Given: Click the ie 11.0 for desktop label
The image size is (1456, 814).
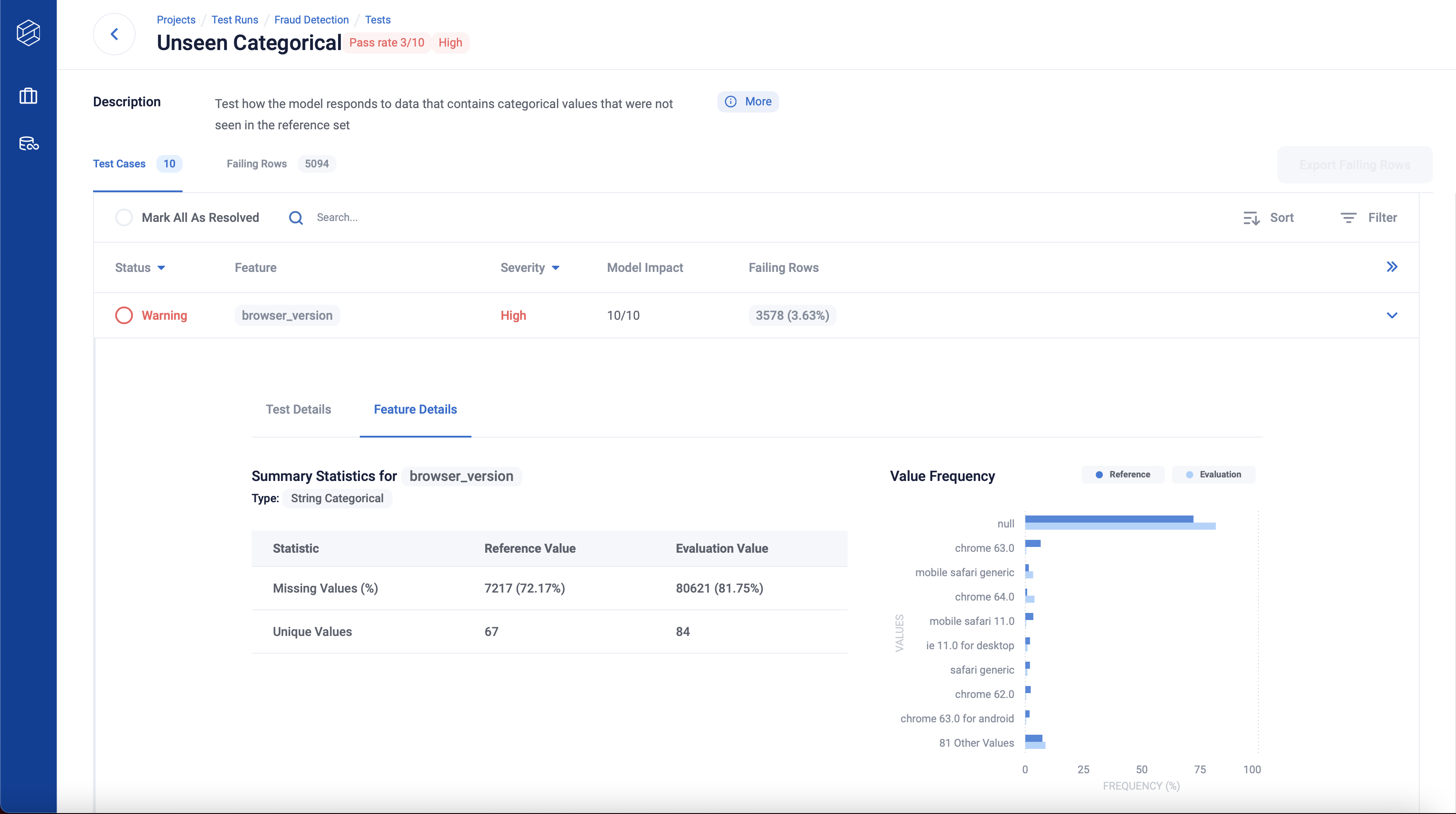Looking at the screenshot, I should pyautogui.click(x=970, y=645).
